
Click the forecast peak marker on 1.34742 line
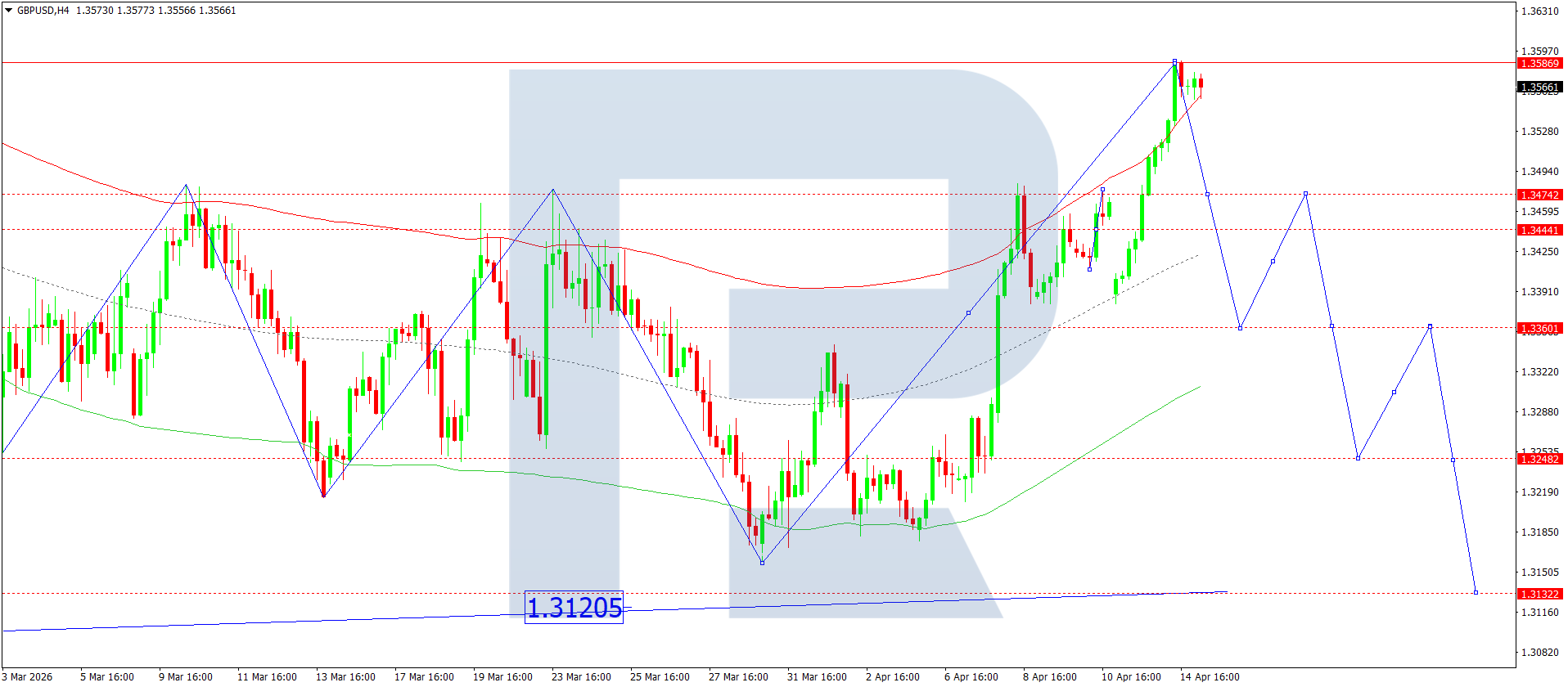1305,194
